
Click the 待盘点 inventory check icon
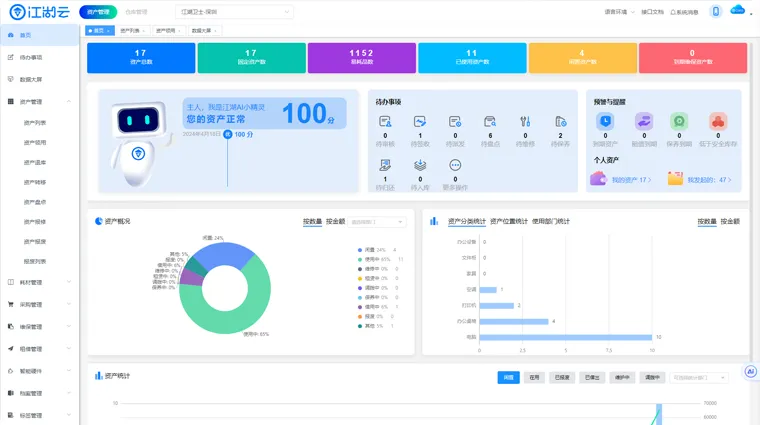pos(490,122)
